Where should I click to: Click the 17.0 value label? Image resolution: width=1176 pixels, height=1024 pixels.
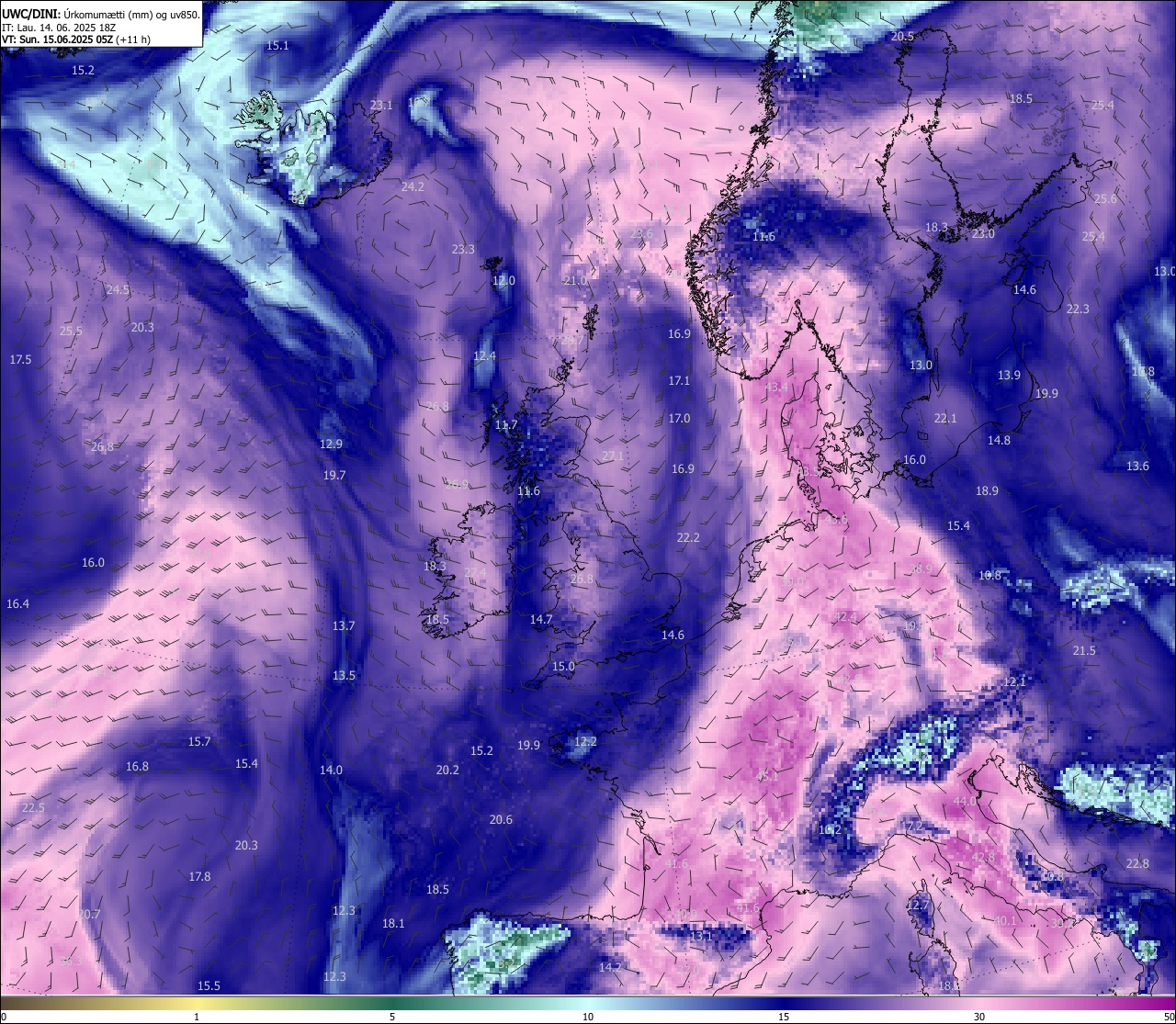pyautogui.click(x=679, y=418)
